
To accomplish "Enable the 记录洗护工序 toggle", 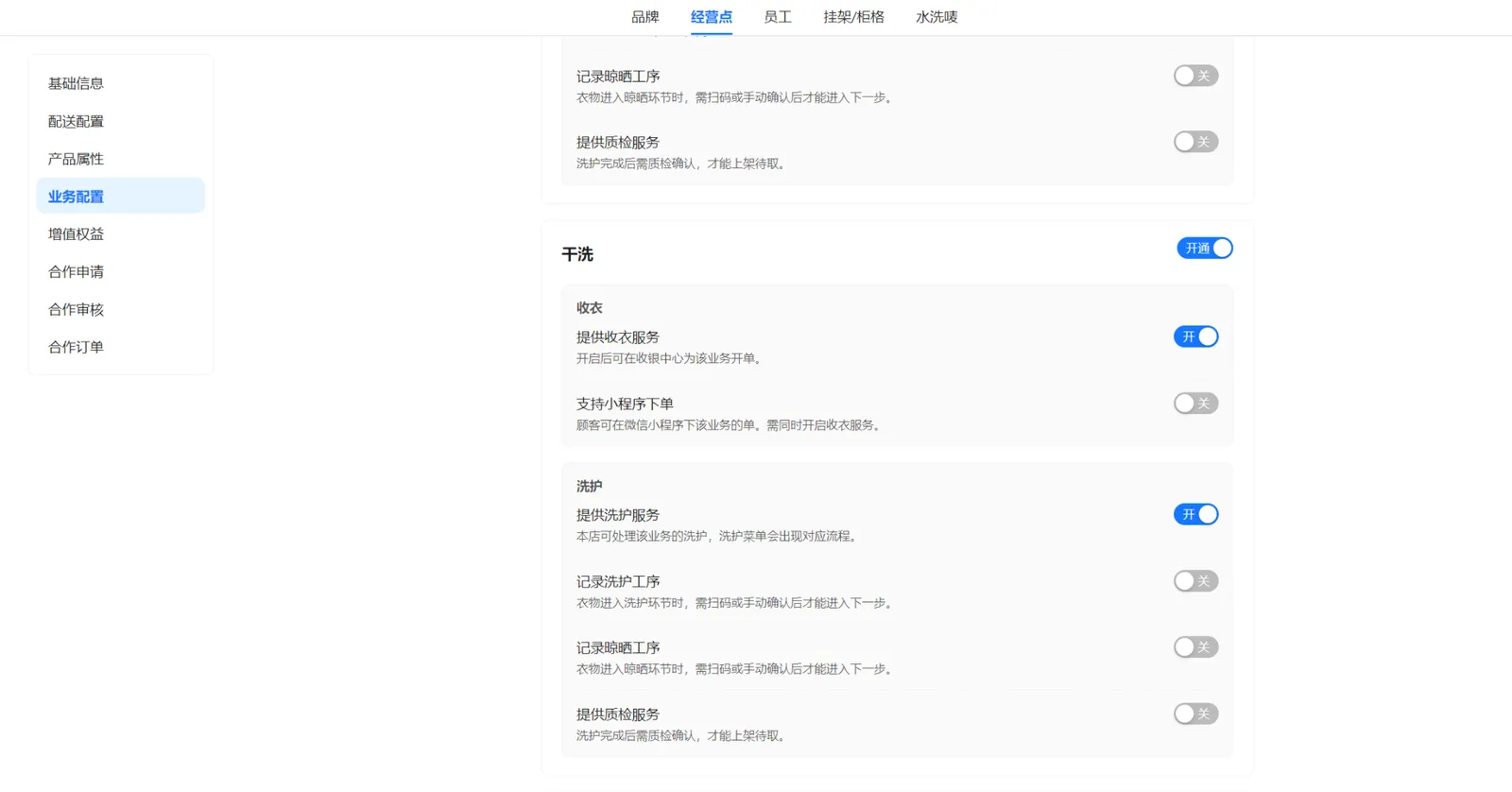I will point(1195,581).
